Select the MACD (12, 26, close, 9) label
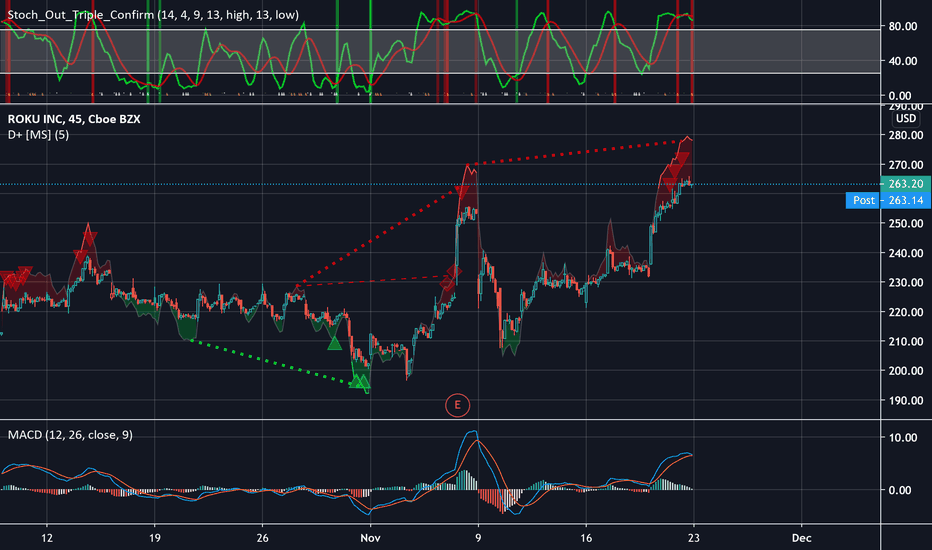 tap(70, 435)
